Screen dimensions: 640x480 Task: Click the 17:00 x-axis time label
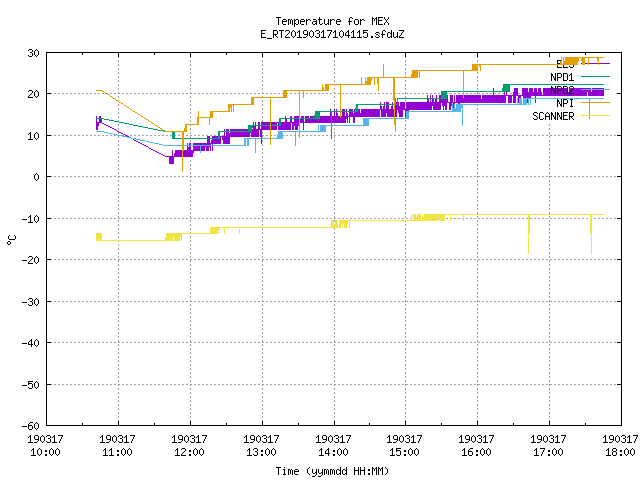coord(549,452)
